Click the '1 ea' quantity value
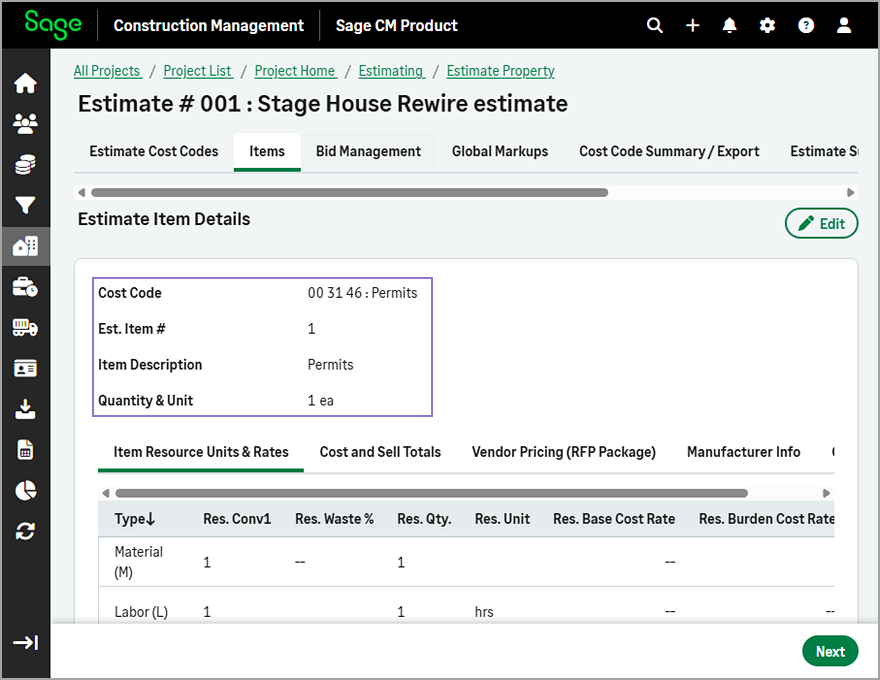880x680 pixels. click(x=320, y=401)
